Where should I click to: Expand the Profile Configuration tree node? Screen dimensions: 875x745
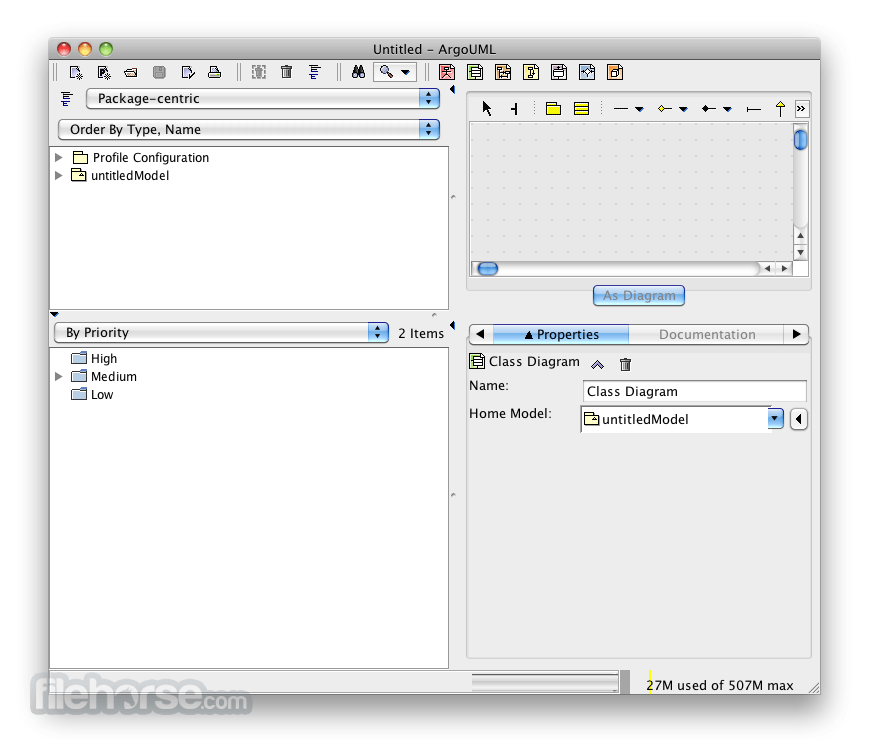58,157
